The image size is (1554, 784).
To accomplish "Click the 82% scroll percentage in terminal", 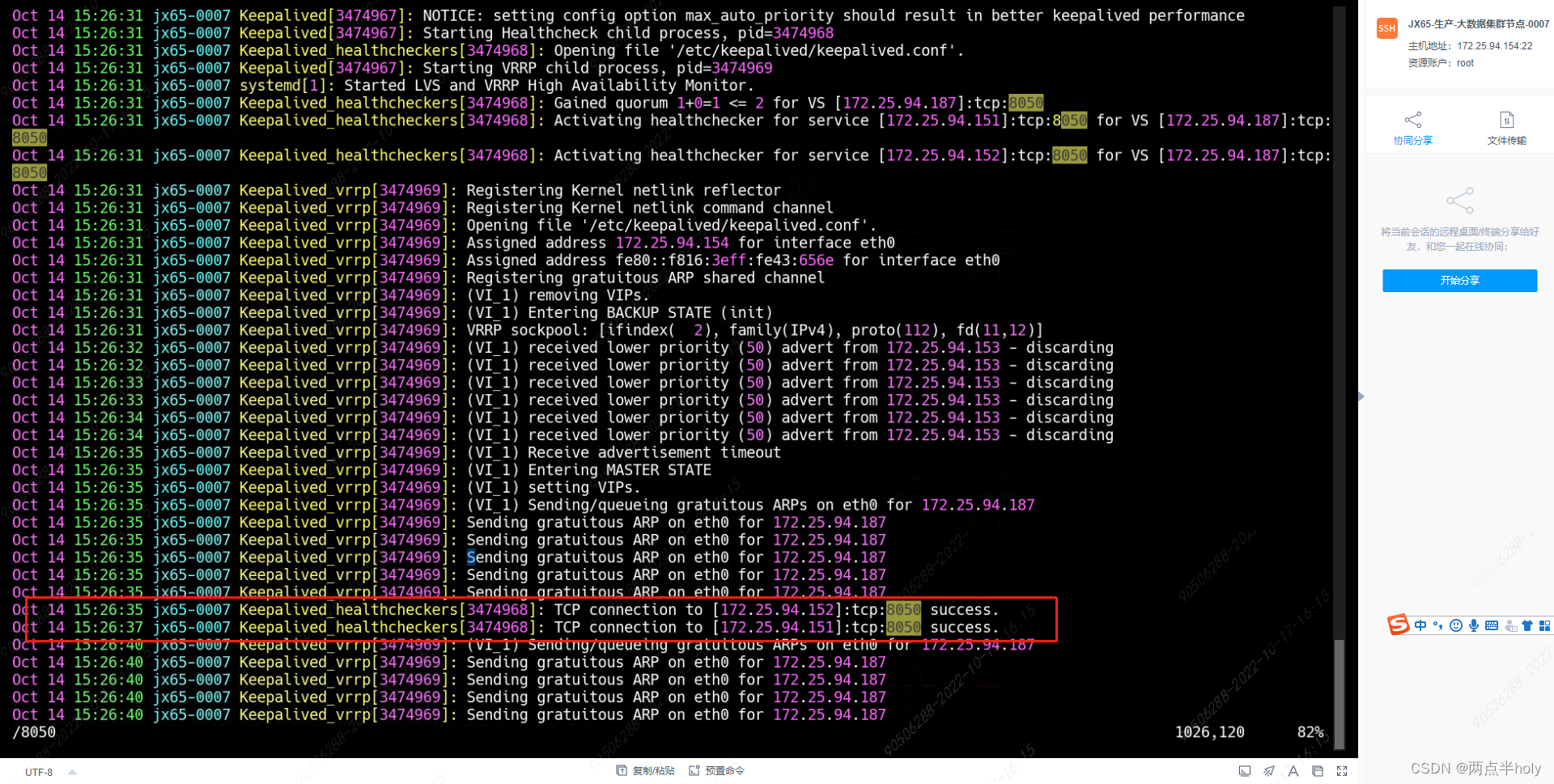I will click(1310, 732).
